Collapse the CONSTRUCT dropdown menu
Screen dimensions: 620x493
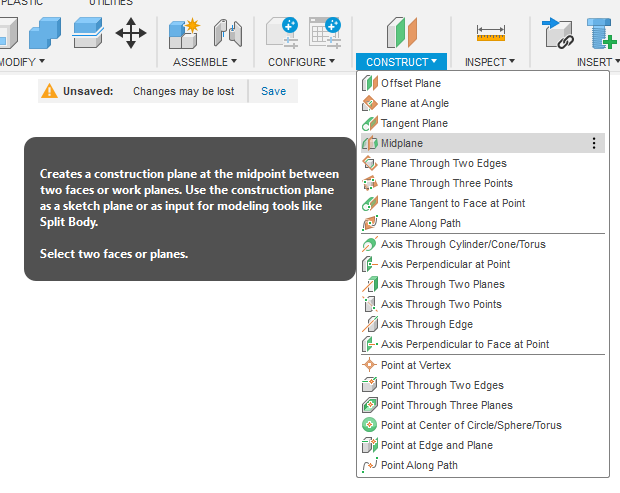[x=402, y=62]
